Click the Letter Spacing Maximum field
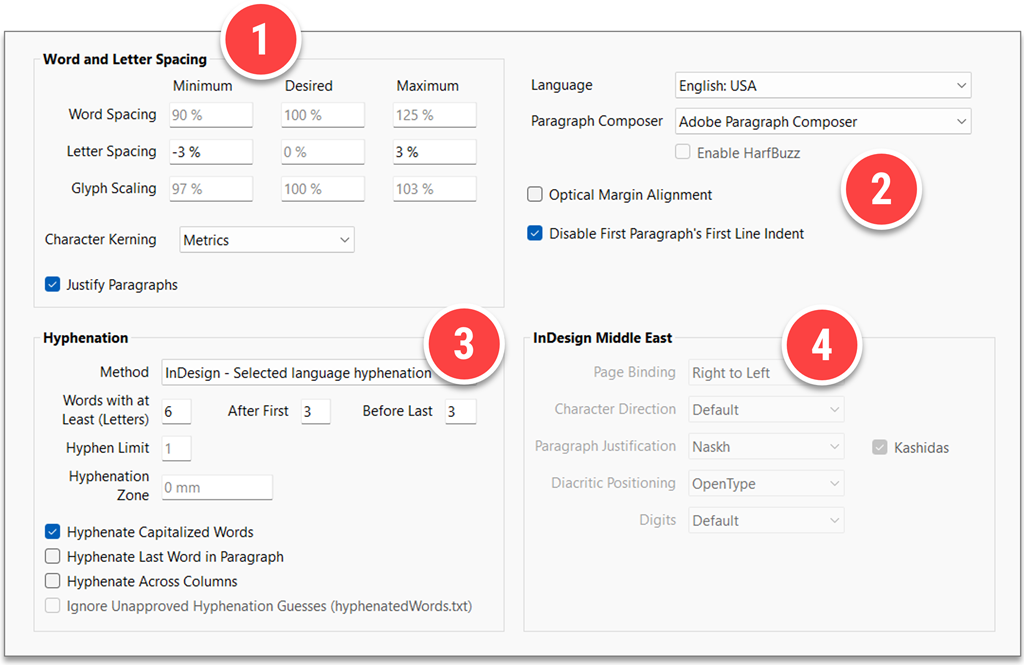 point(434,152)
